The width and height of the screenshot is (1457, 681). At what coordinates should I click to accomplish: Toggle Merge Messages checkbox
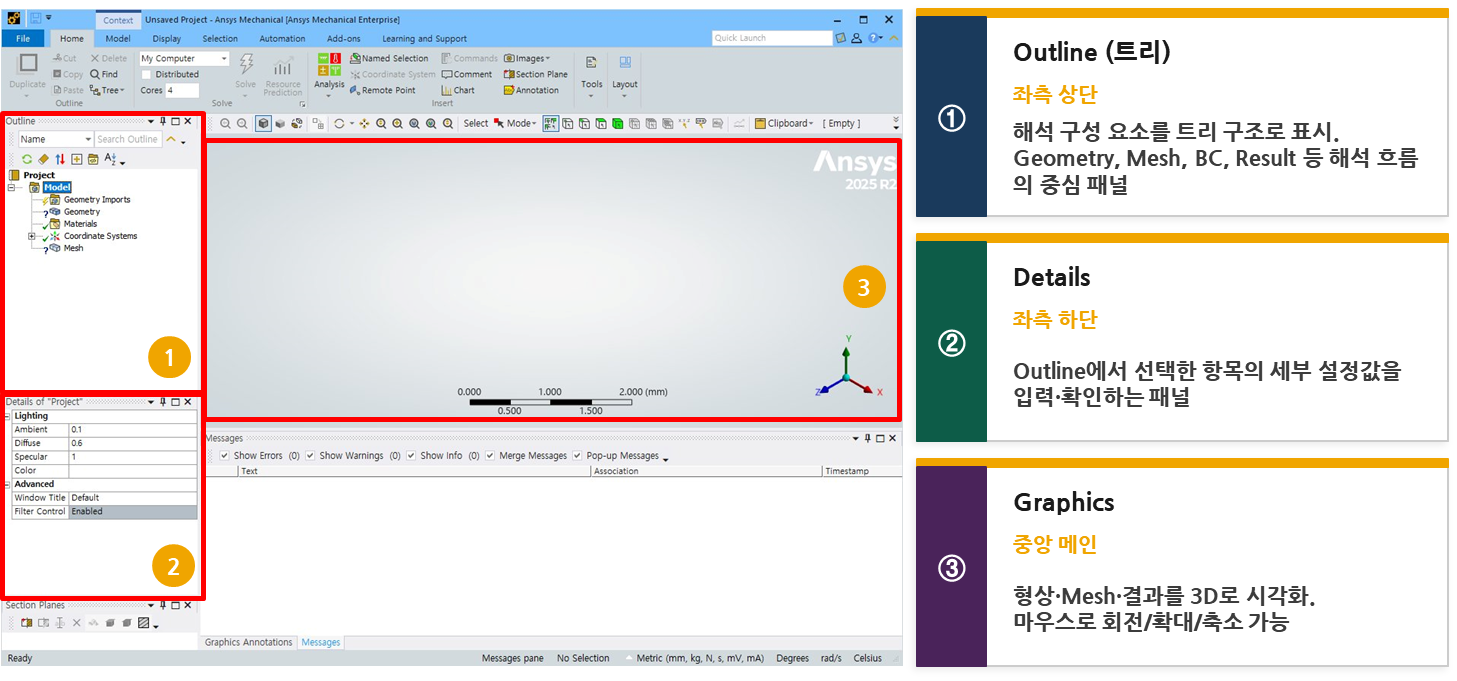click(490, 456)
